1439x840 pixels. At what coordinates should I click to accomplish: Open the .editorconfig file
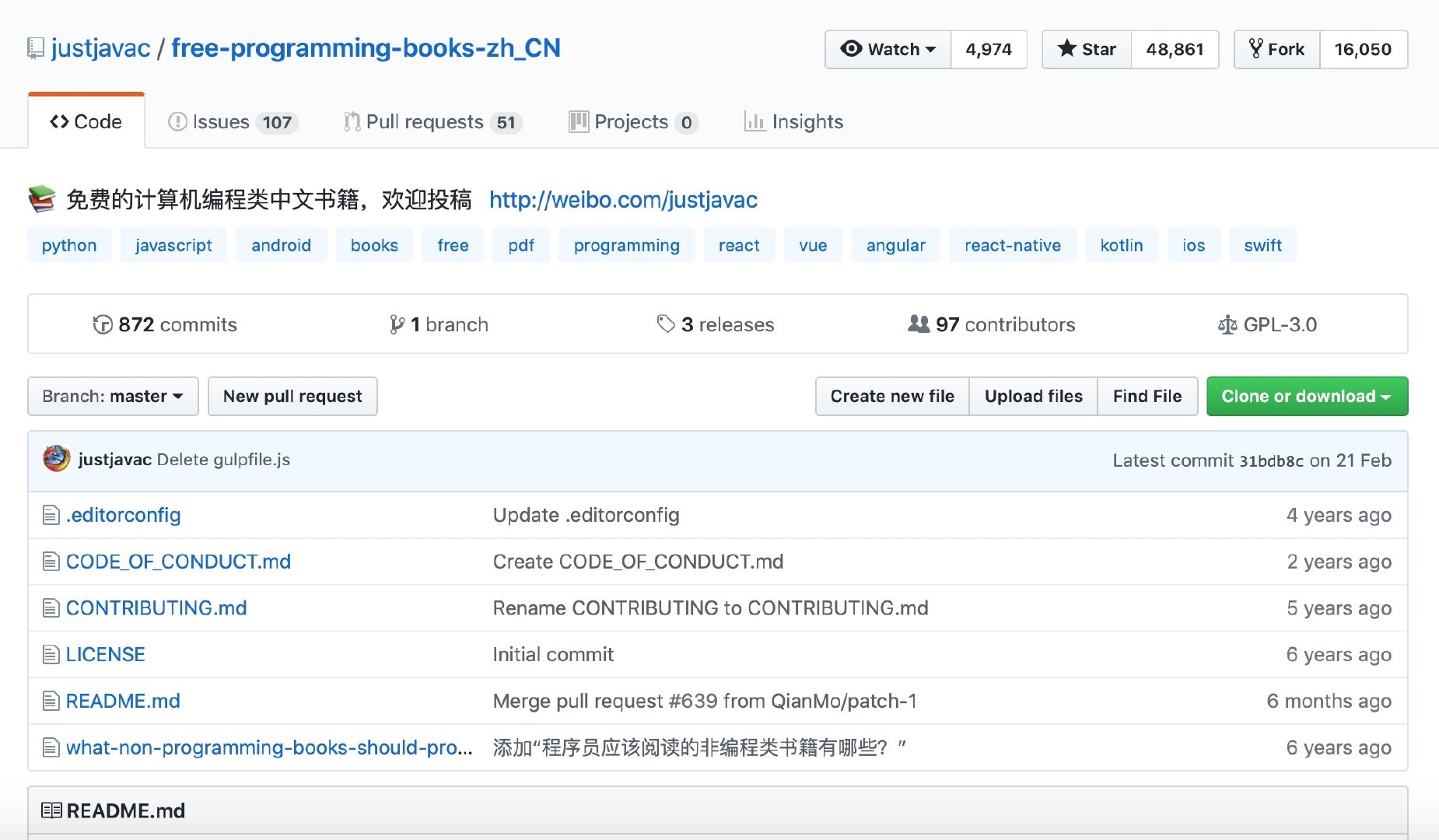tap(124, 515)
